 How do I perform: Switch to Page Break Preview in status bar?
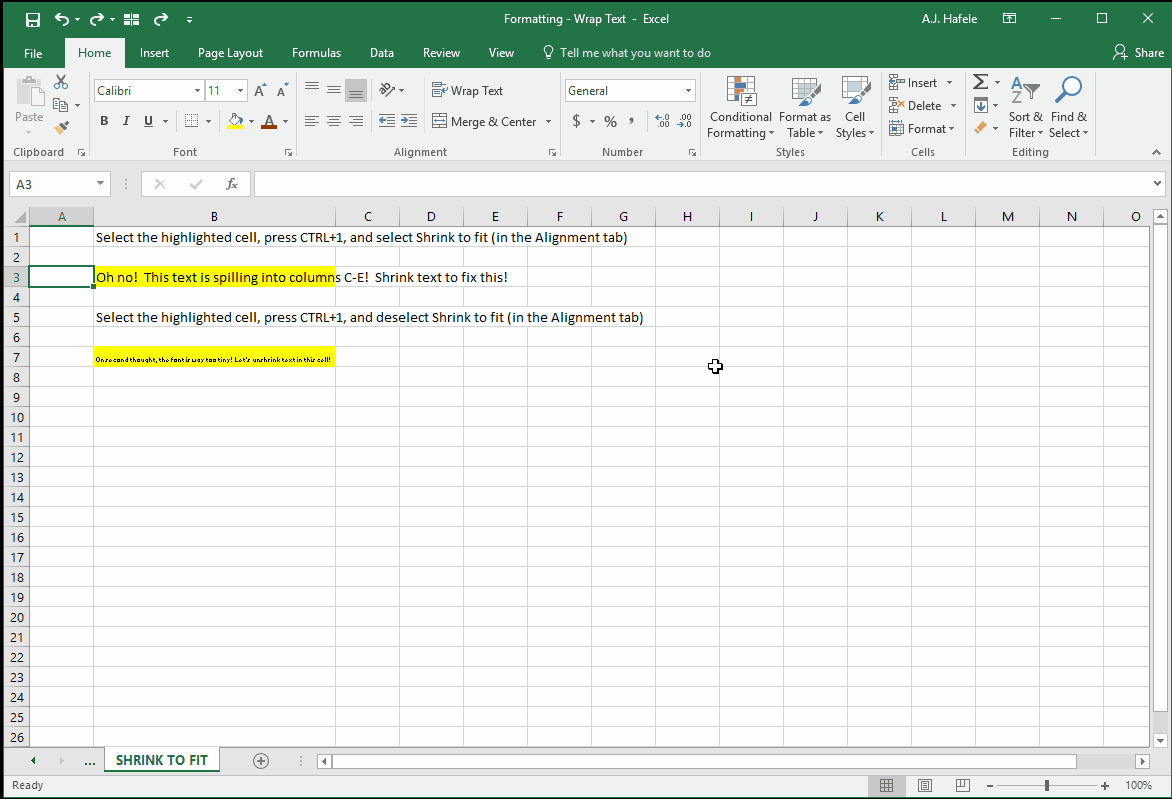tap(963, 786)
